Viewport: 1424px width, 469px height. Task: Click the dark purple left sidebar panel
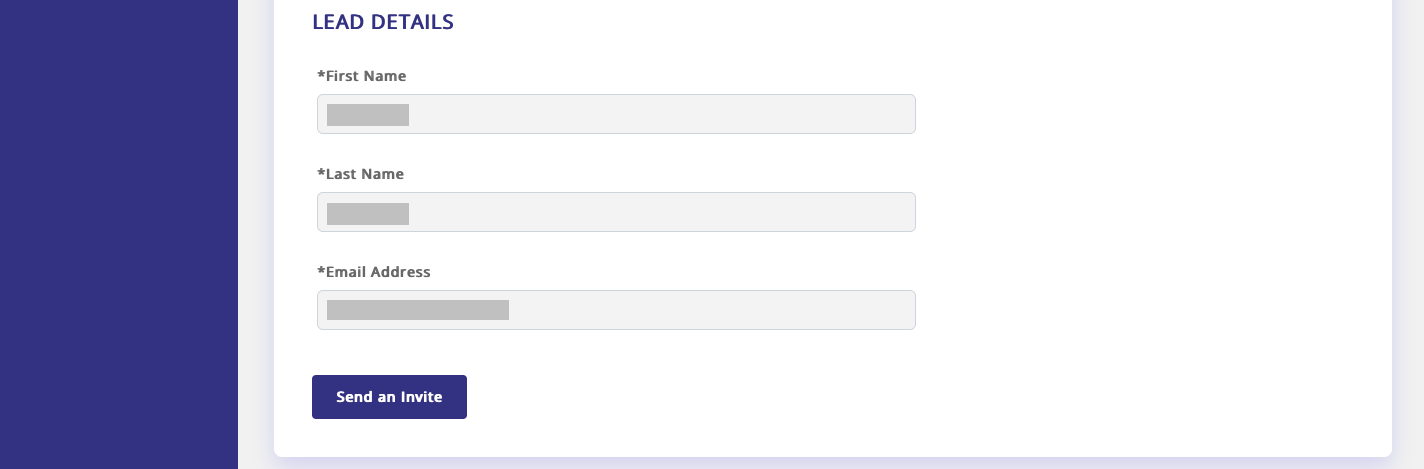118,234
